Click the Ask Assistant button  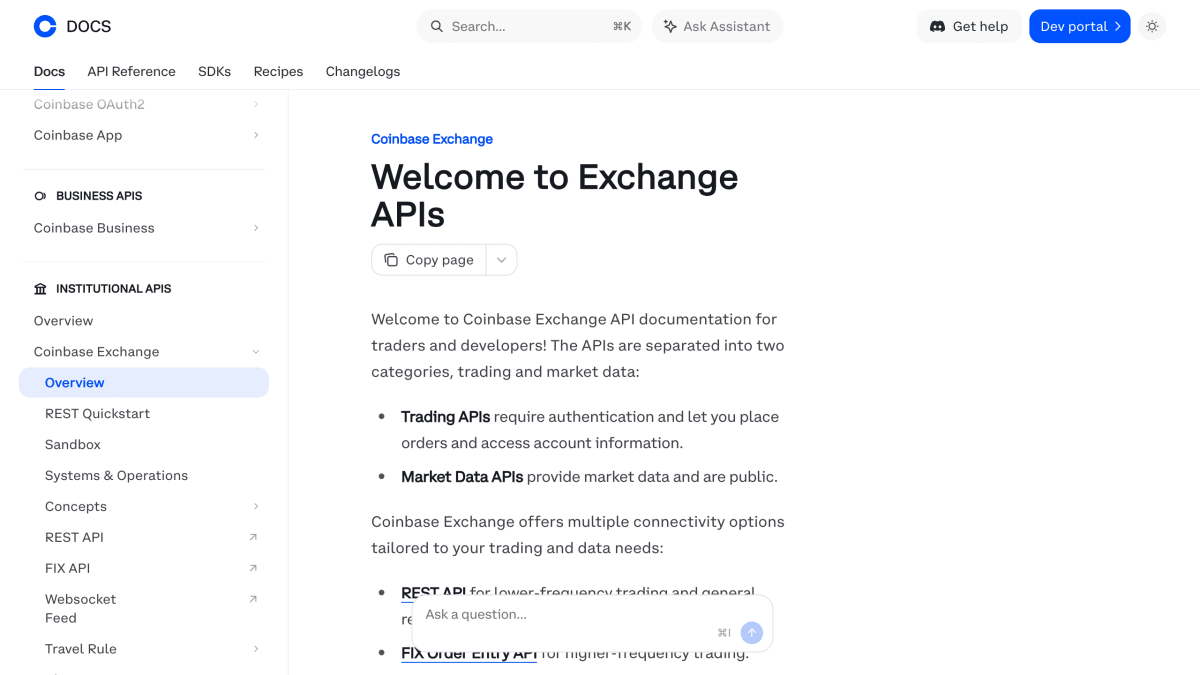pyautogui.click(x=717, y=26)
